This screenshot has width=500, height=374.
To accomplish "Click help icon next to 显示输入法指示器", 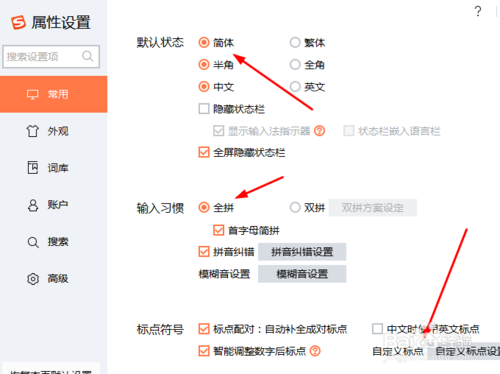I will tap(319, 131).
